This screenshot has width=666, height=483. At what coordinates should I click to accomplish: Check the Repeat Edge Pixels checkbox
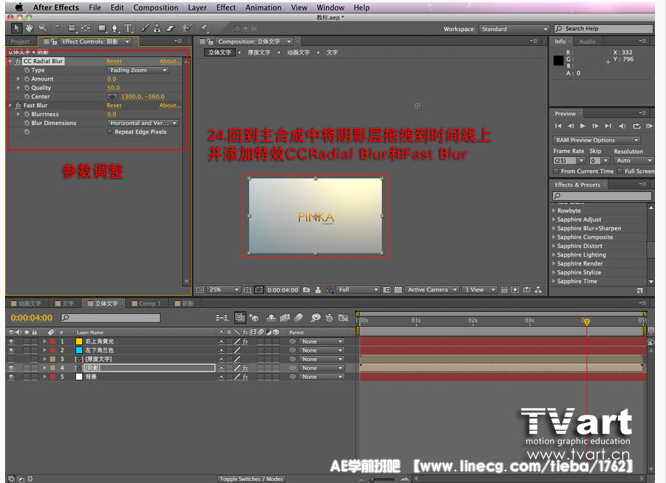pyautogui.click(x=110, y=132)
